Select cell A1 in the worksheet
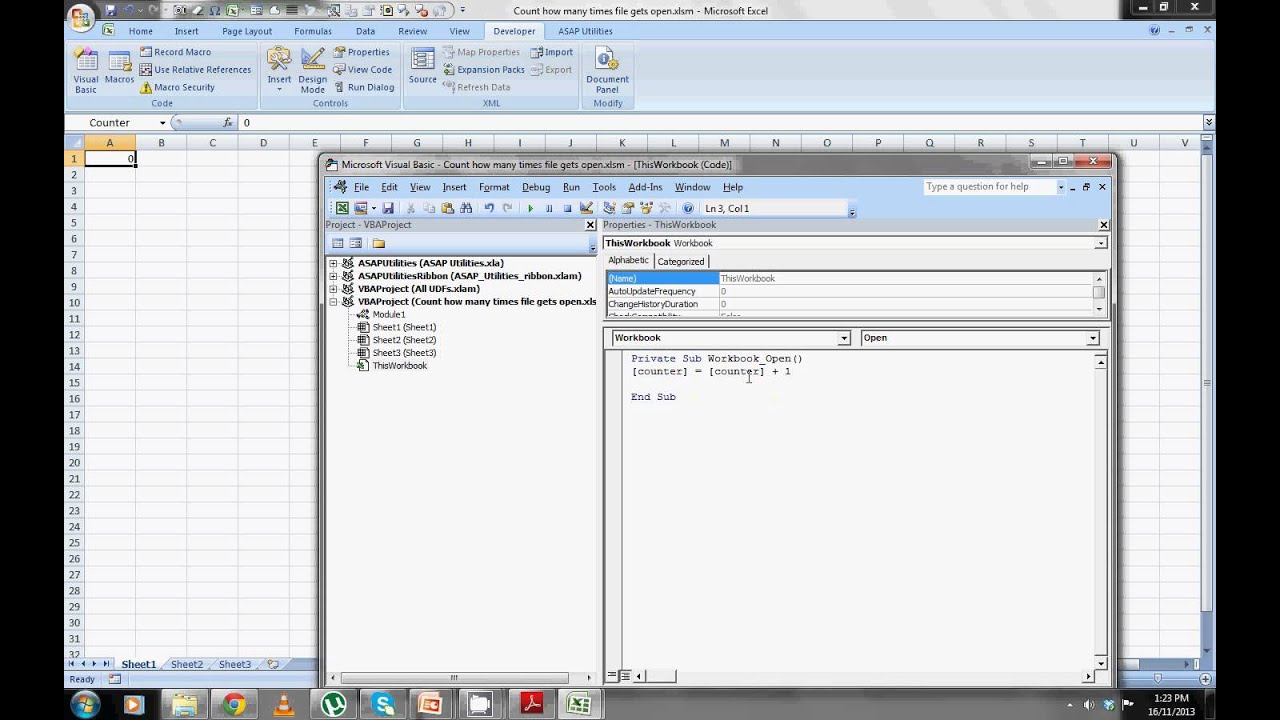This screenshot has width=1280, height=720. pos(110,159)
